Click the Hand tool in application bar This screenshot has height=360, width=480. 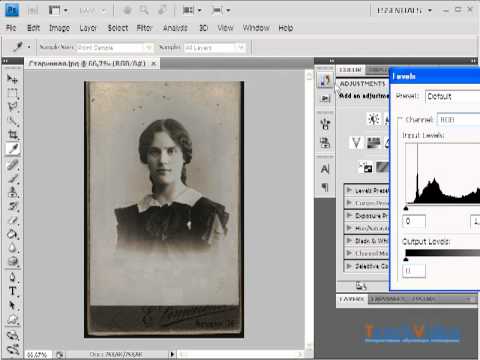pyautogui.click(x=127, y=11)
